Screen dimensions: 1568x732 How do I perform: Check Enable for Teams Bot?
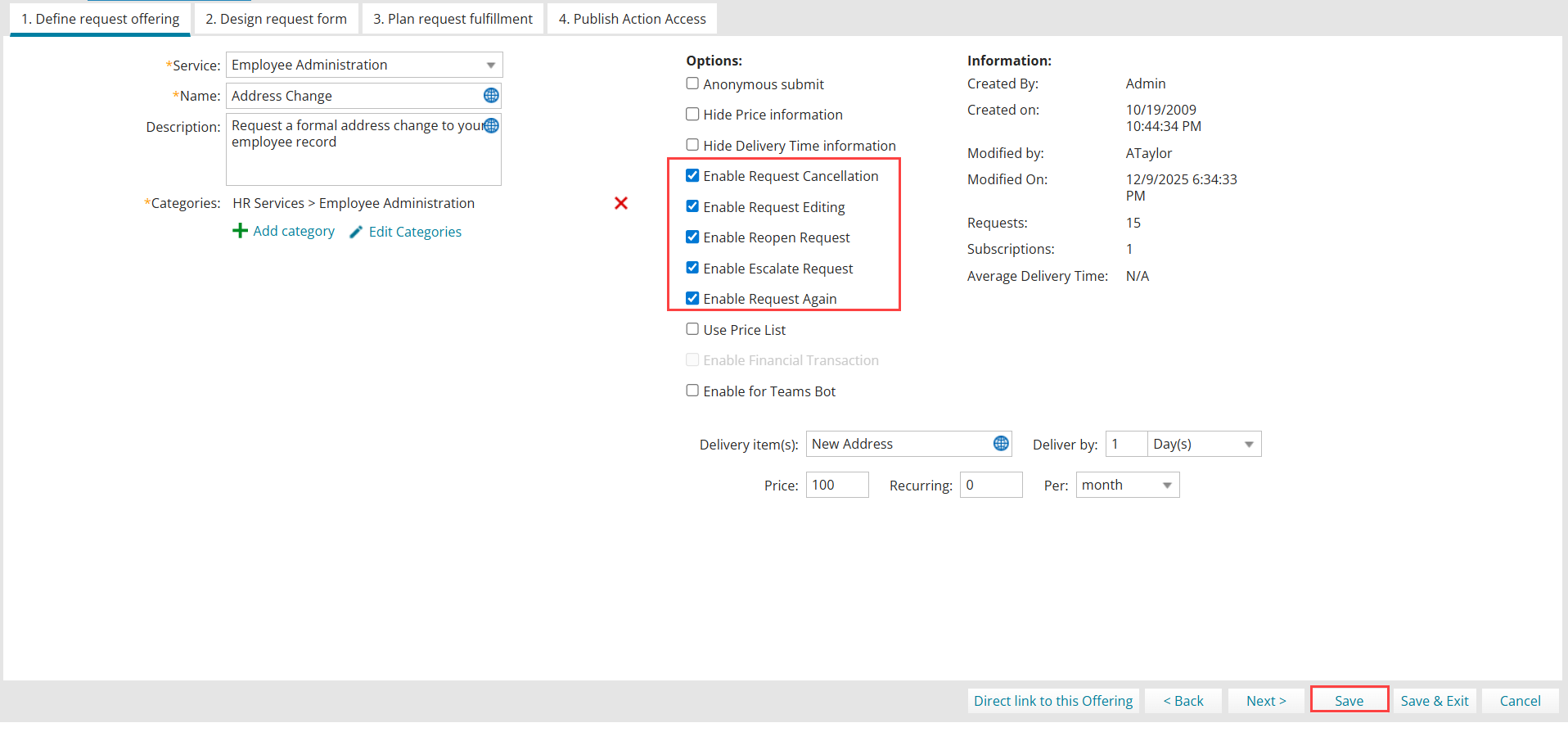point(692,391)
